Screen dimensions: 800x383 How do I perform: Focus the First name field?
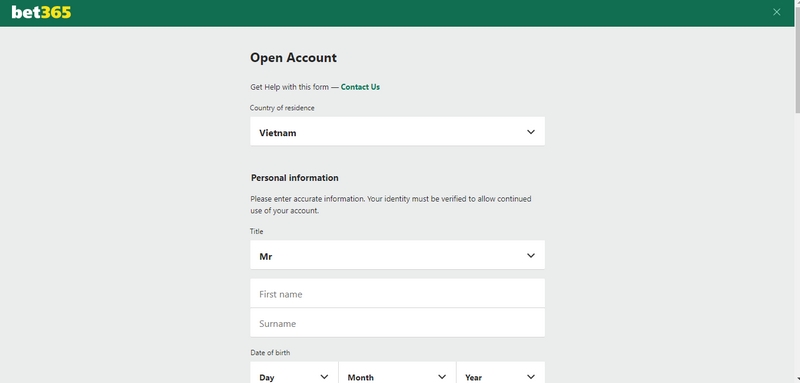pos(397,293)
